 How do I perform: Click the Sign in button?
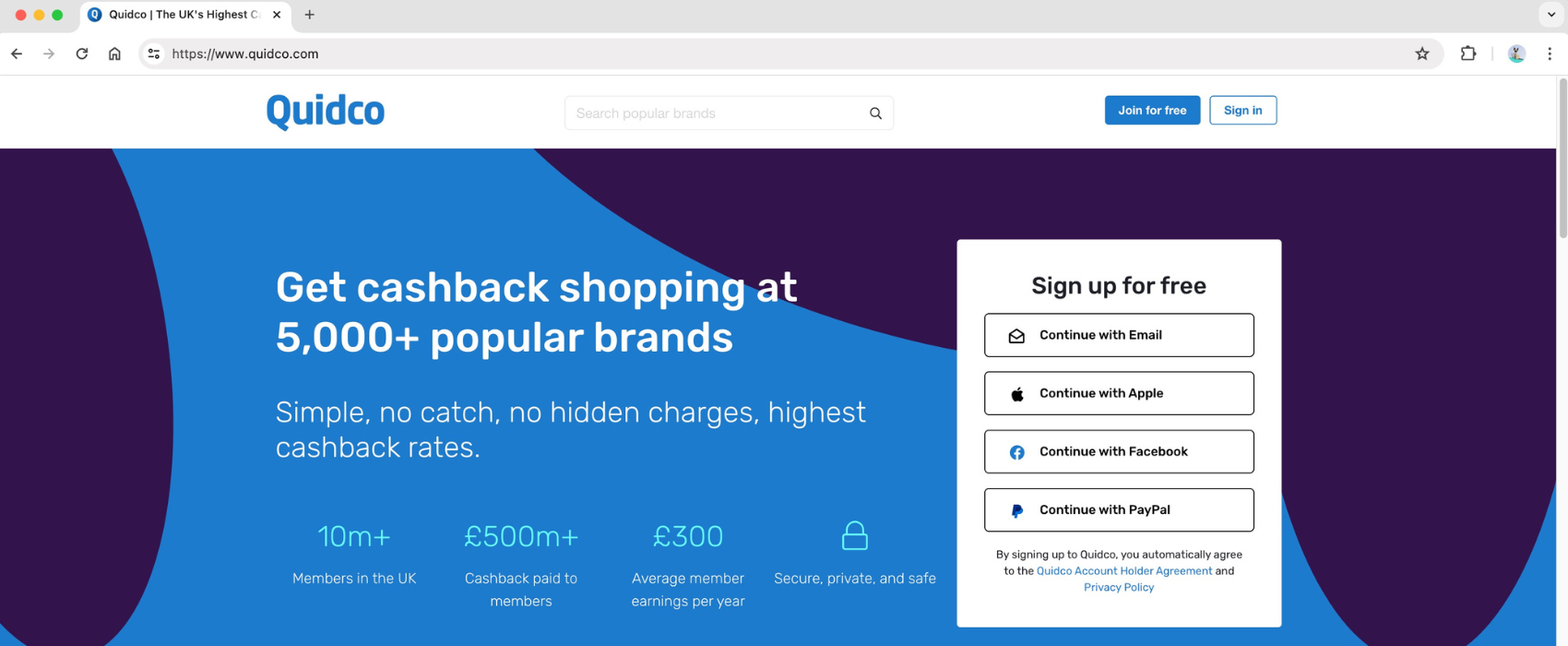tap(1242, 110)
